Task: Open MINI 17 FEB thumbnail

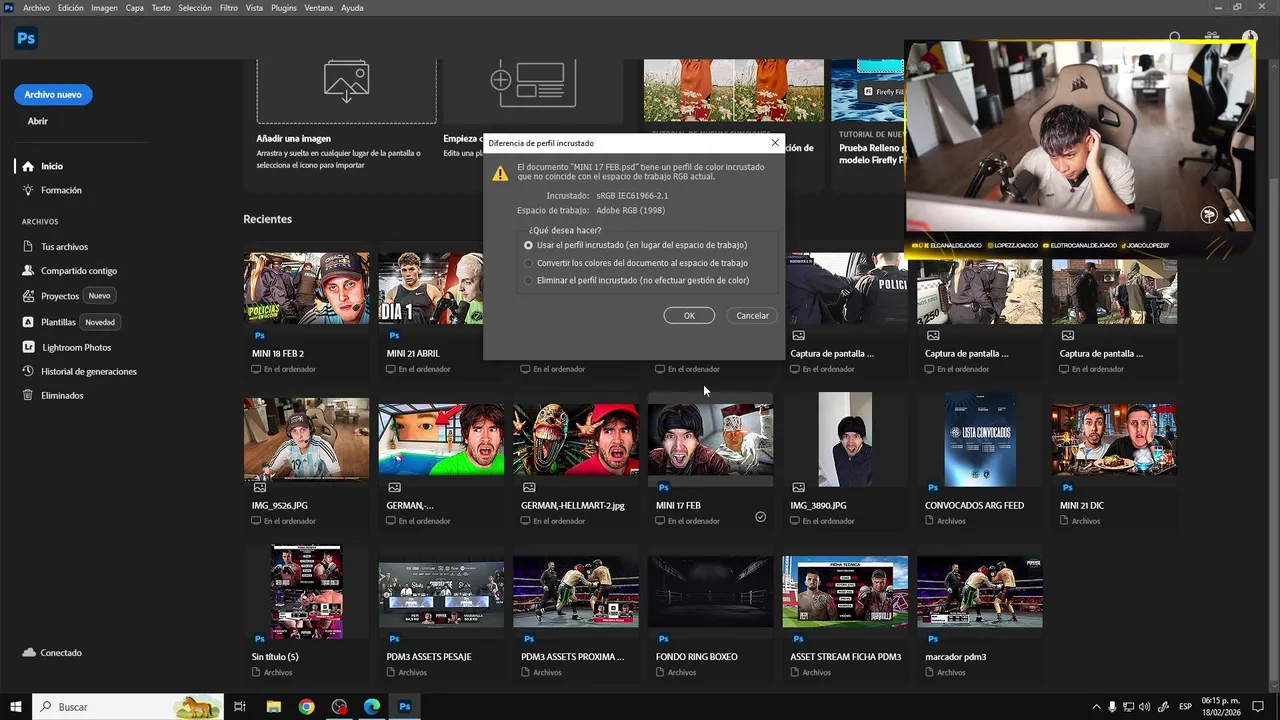Action: [x=710, y=440]
